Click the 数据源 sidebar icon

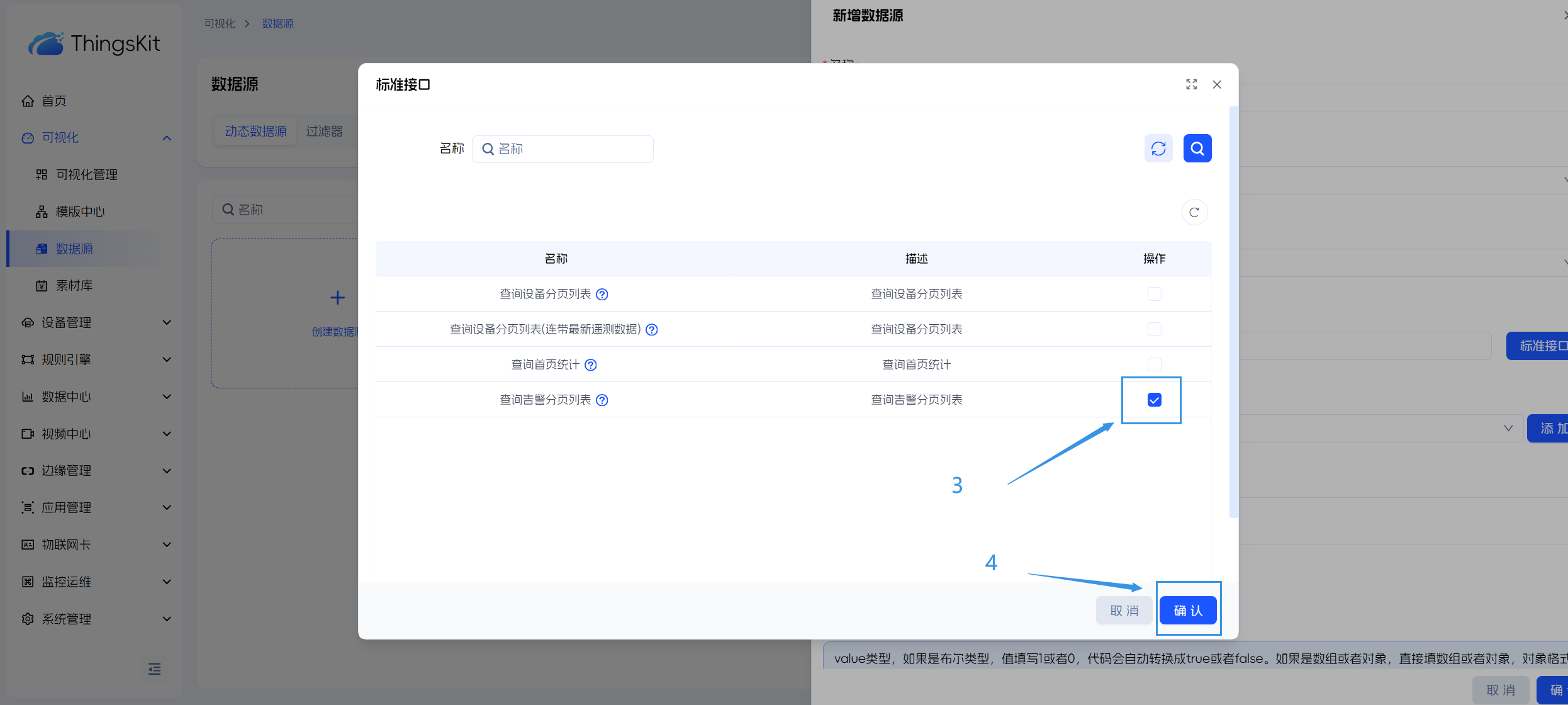point(42,249)
